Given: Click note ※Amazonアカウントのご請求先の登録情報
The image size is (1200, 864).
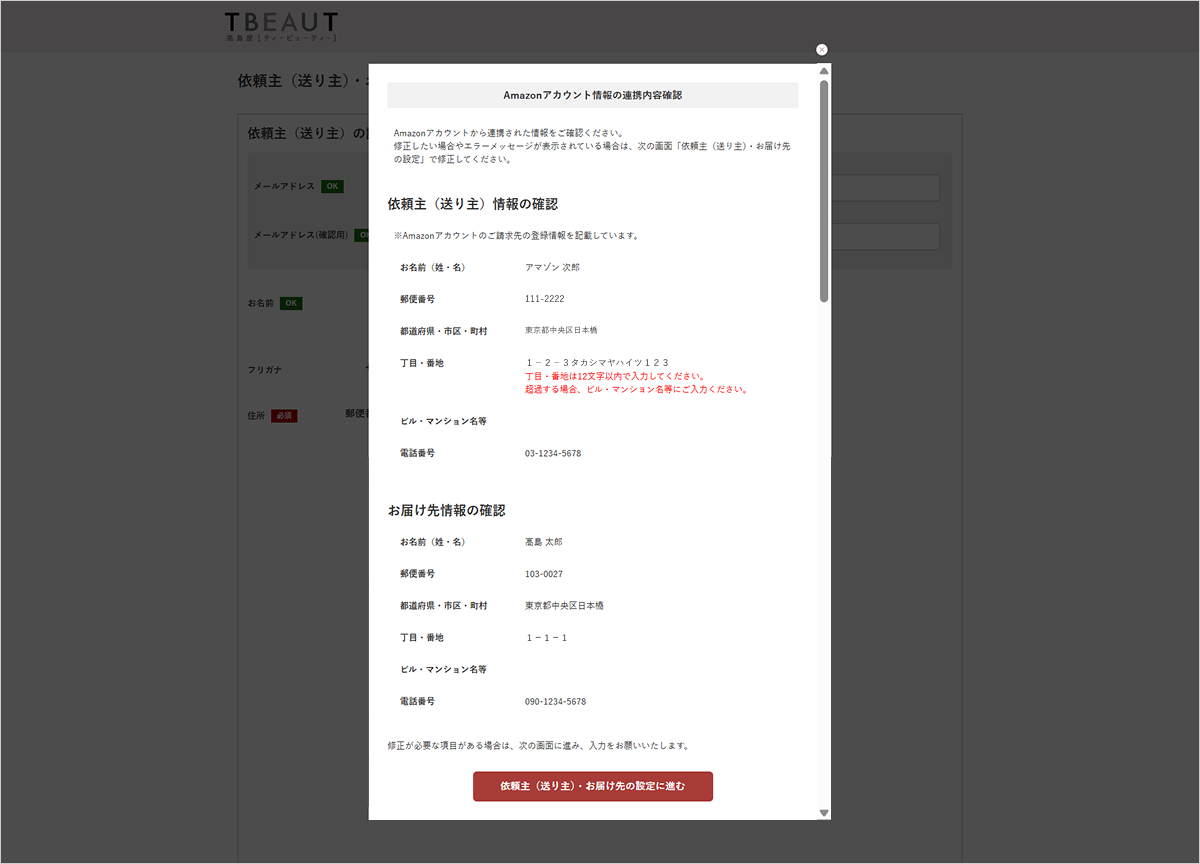Looking at the screenshot, I should [x=516, y=236].
